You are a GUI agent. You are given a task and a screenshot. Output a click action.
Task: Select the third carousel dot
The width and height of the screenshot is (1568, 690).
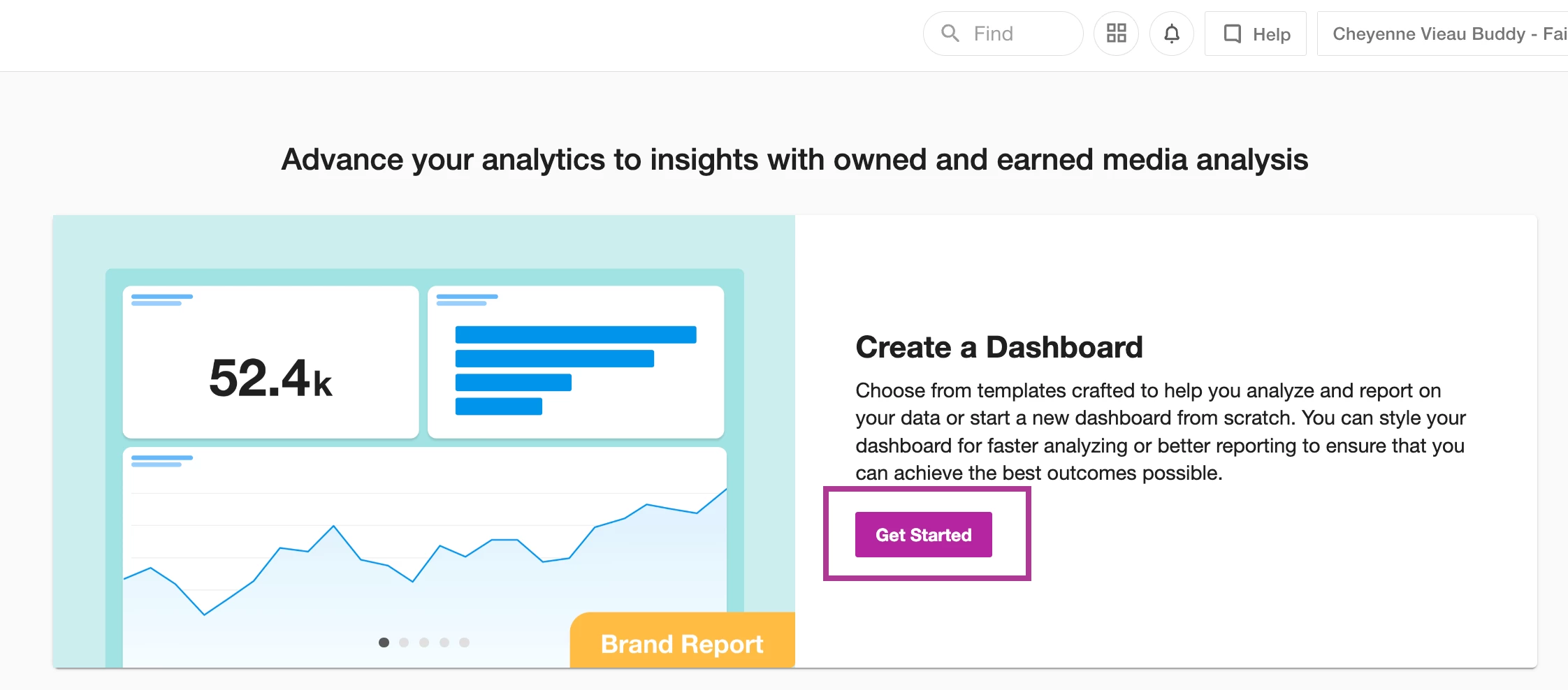pyautogui.click(x=424, y=643)
